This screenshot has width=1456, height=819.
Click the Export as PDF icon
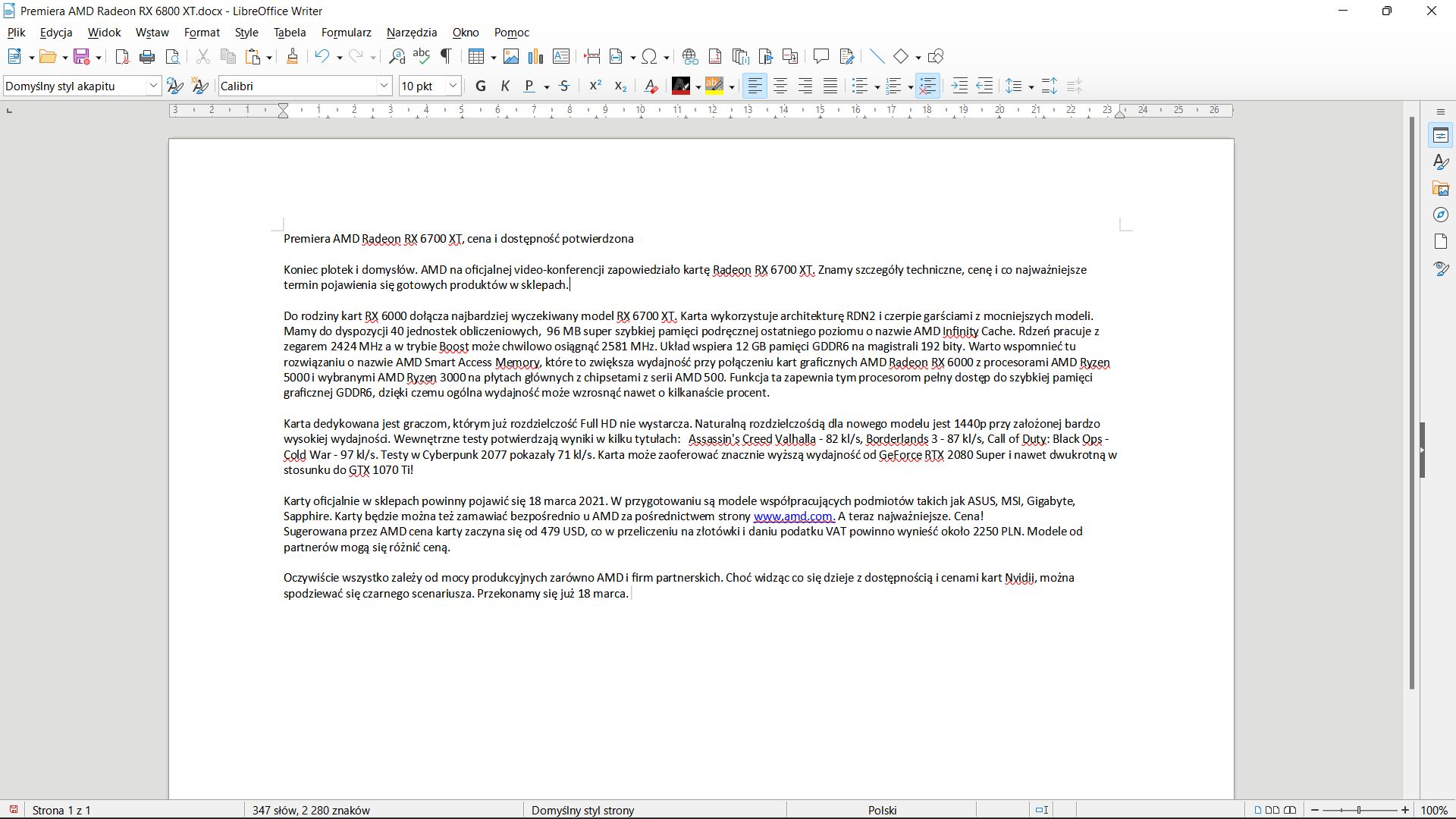pos(122,57)
